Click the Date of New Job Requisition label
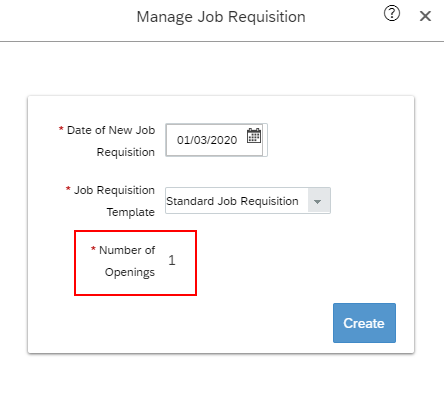 pos(111,141)
